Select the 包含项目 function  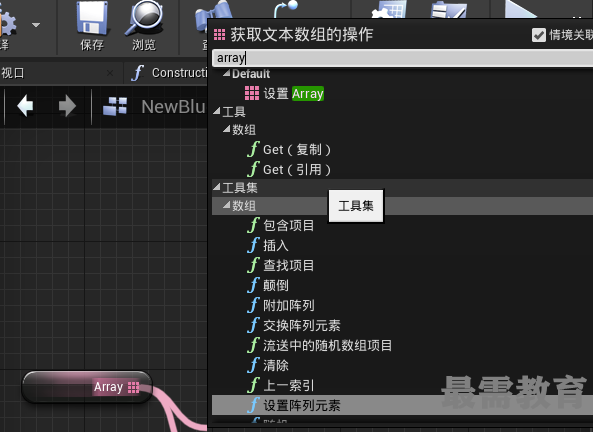coord(281,225)
